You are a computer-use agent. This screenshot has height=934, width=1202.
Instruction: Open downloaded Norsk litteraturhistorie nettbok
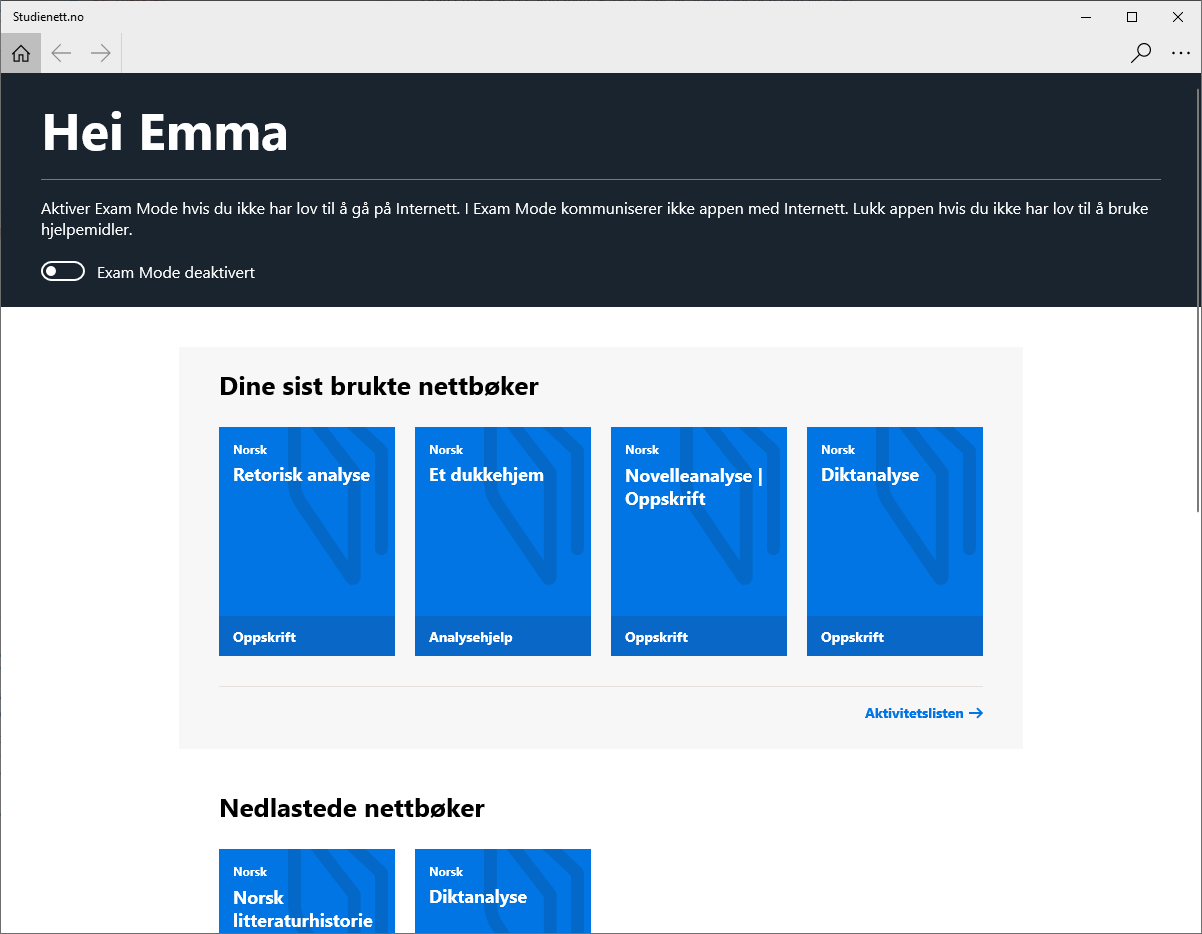click(307, 891)
